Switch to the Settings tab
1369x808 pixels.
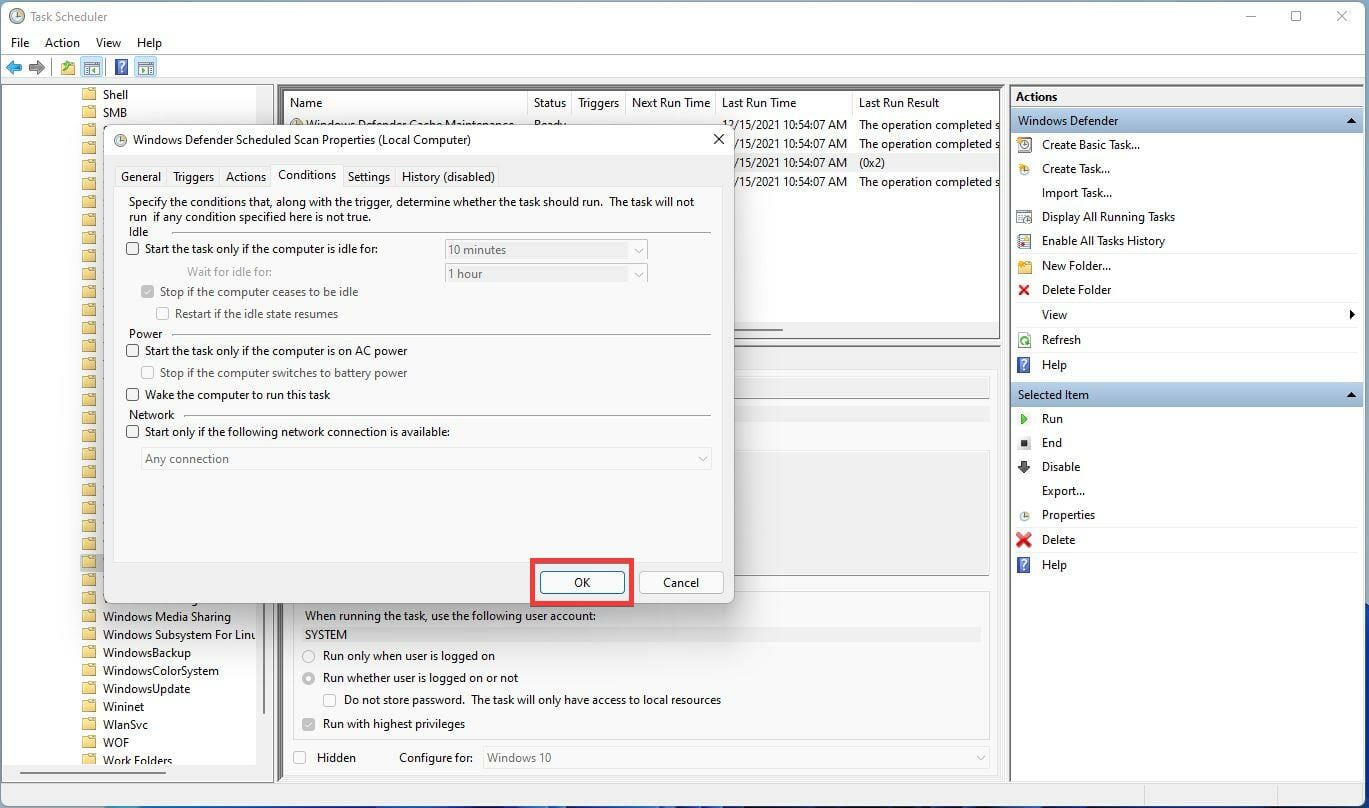click(369, 177)
